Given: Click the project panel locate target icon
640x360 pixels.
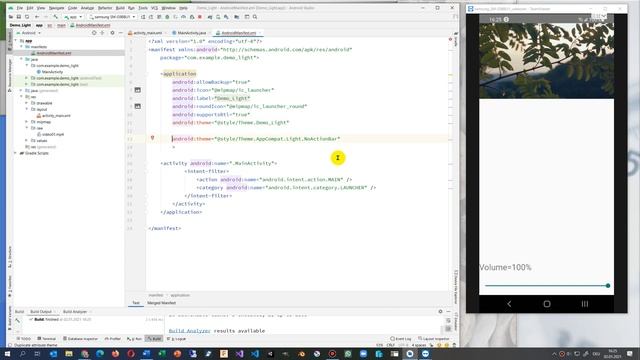Looking at the screenshot, I should click(x=94, y=33).
